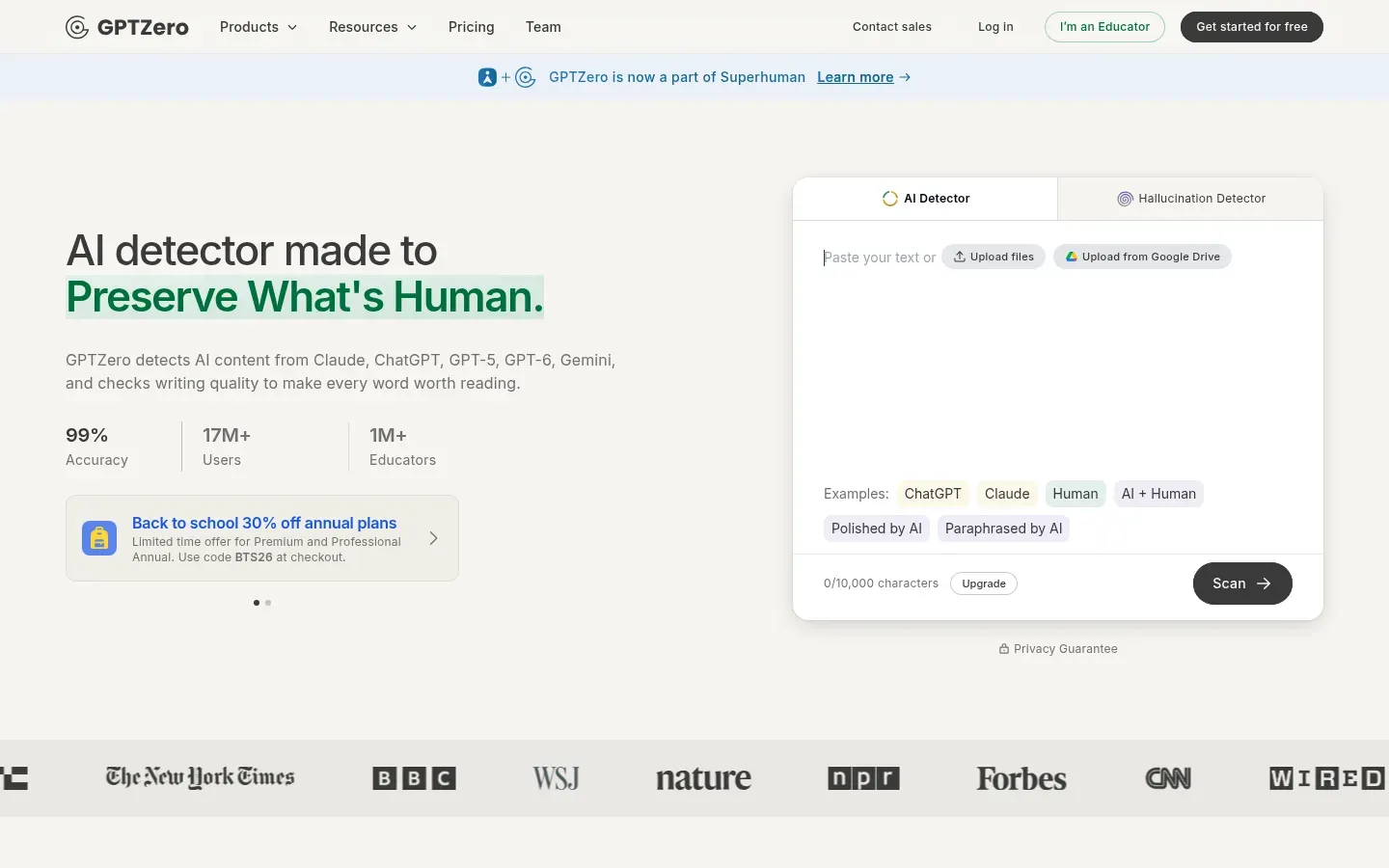
Task: Load the Claude example
Action: pos(1007,494)
